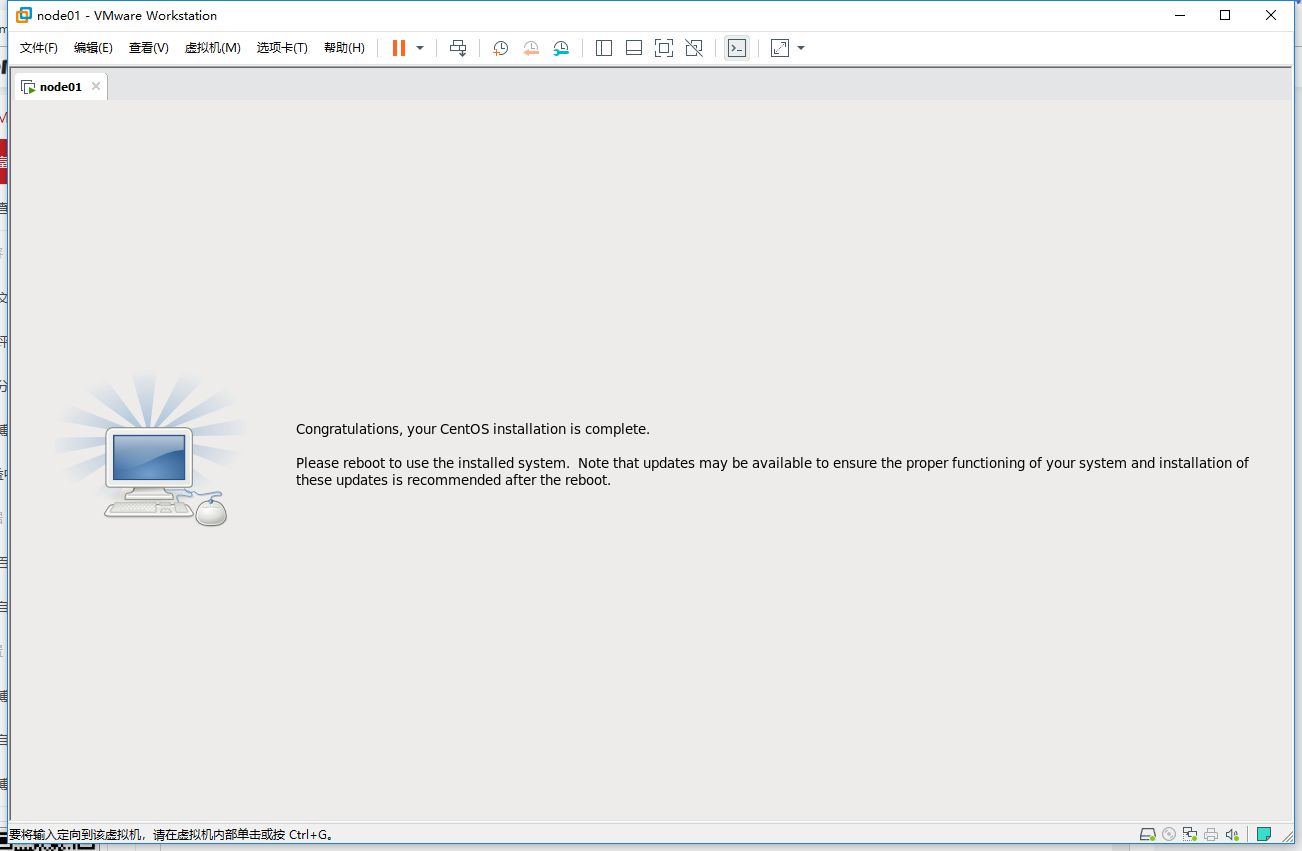Open the 编辑(E) menu

pos(93,48)
